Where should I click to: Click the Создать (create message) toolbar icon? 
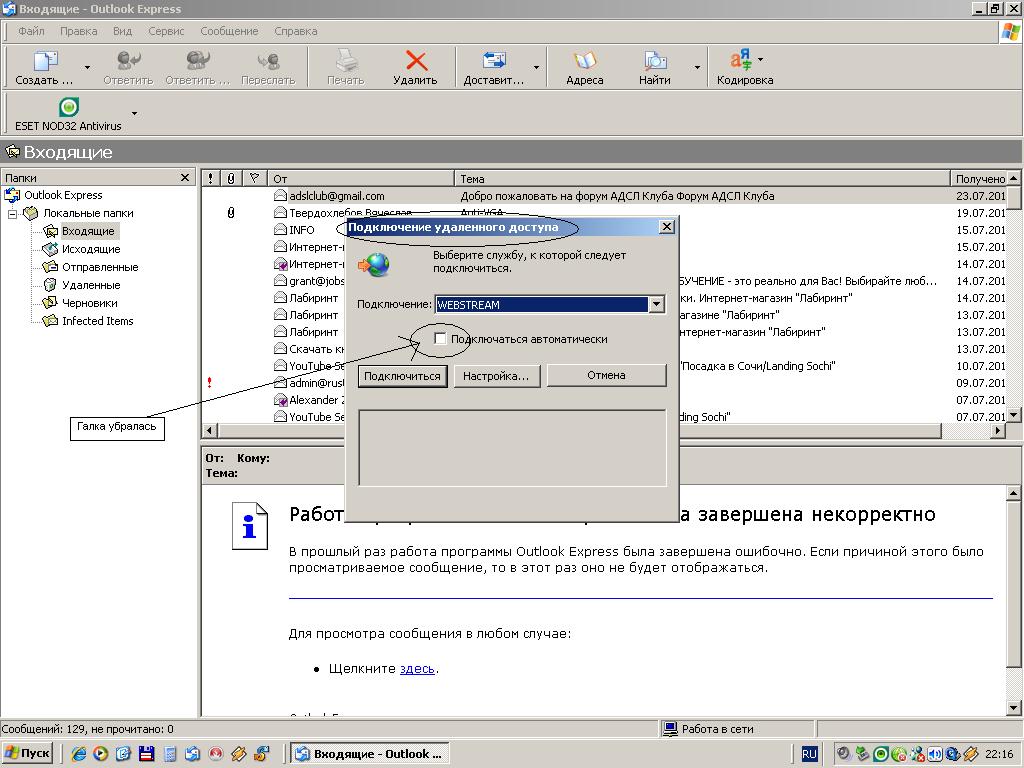pyautogui.click(x=45, y=62)
